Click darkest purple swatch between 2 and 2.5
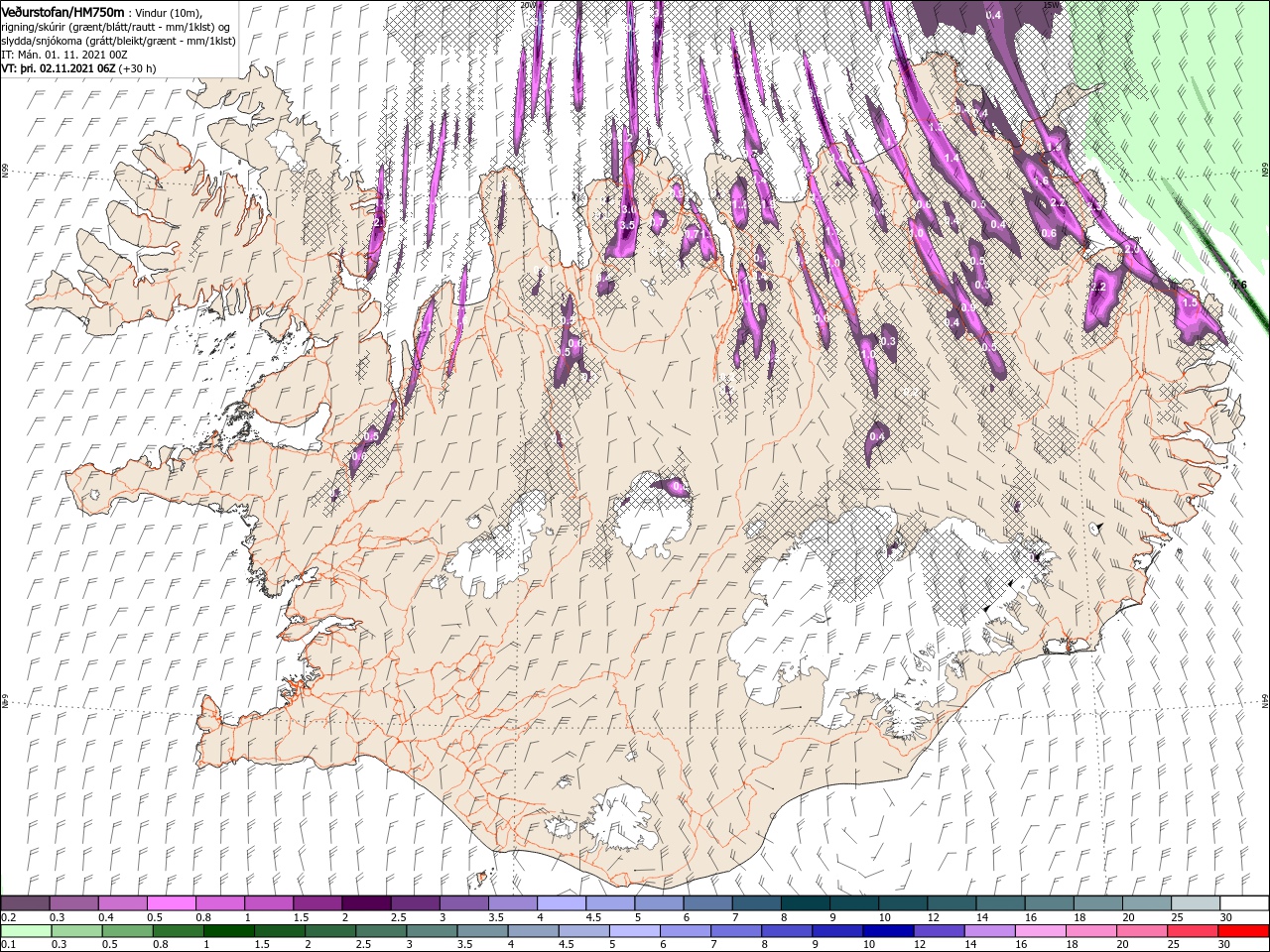This screenshot has height=952, width=1270. point(366,903)
